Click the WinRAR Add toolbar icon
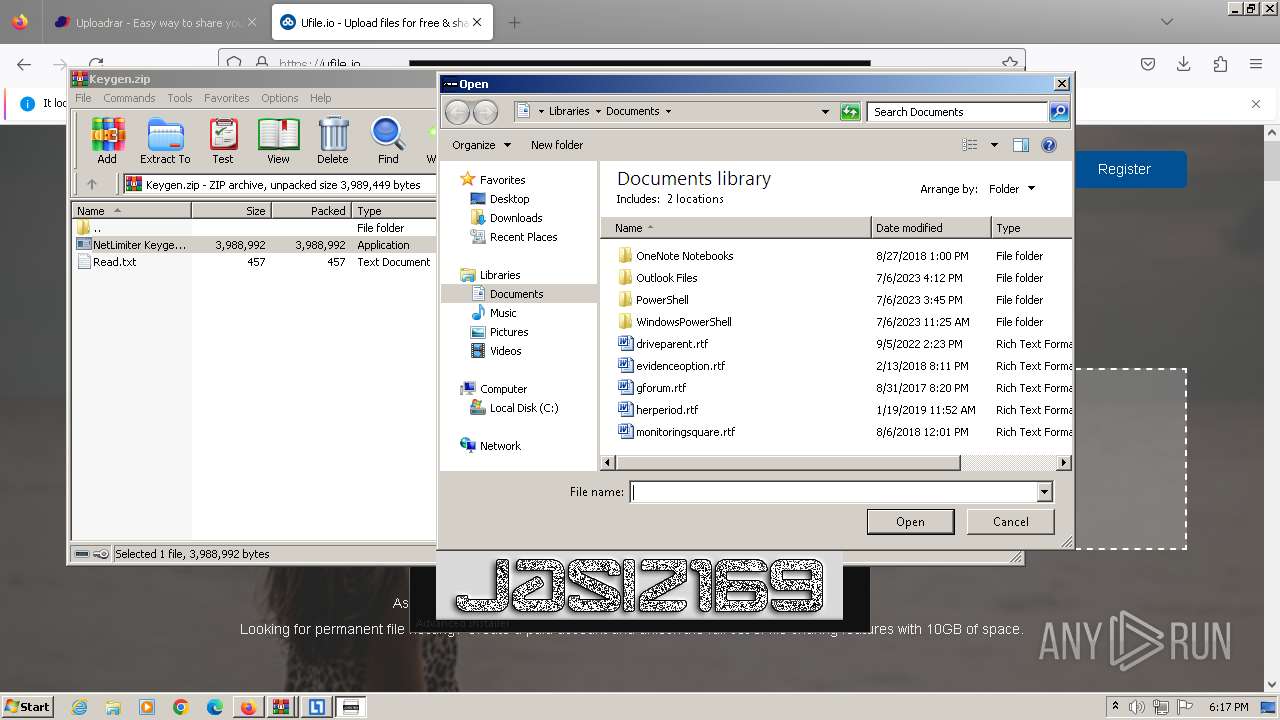The height and width of the screenshot is (720, 1280). [x=107, y=141]
